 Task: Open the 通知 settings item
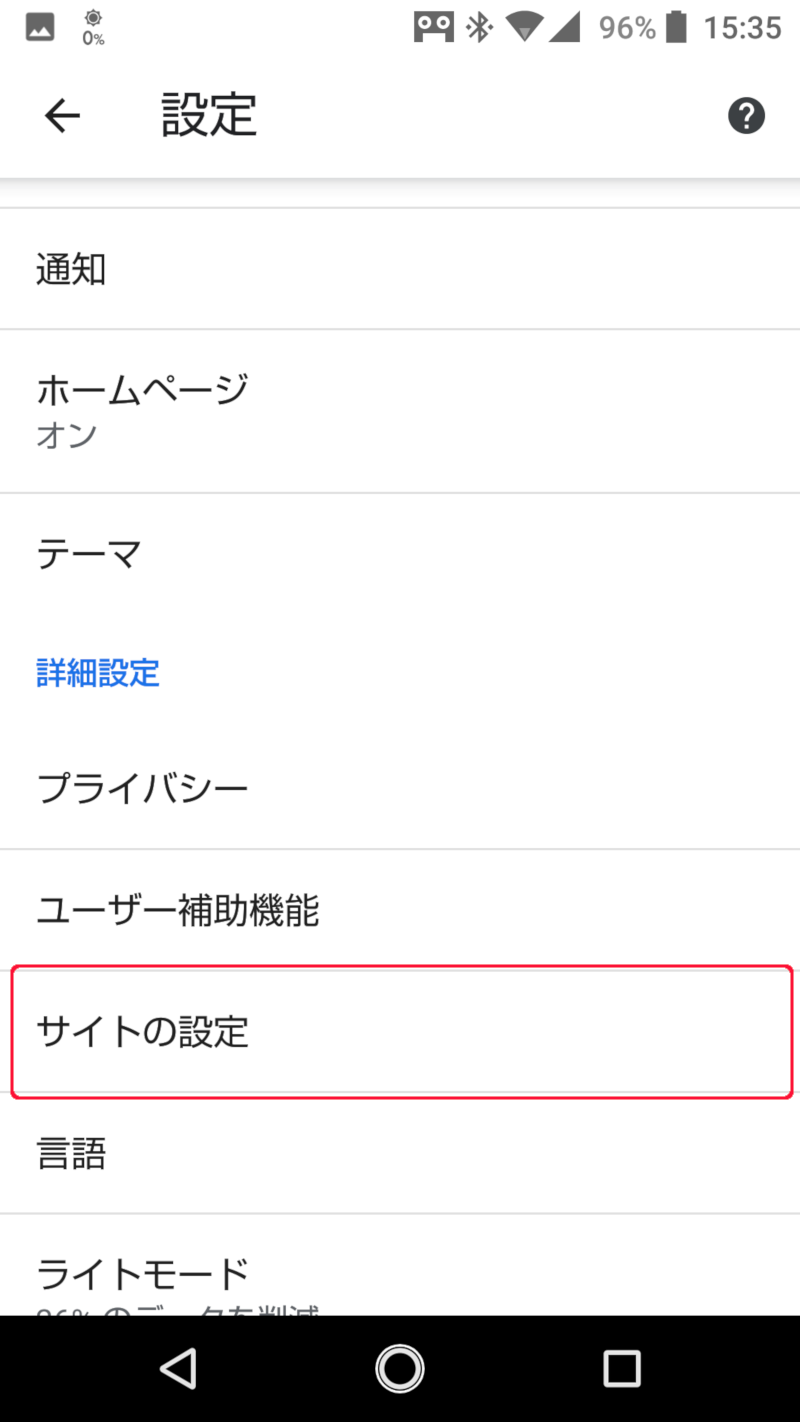(400, 269)
